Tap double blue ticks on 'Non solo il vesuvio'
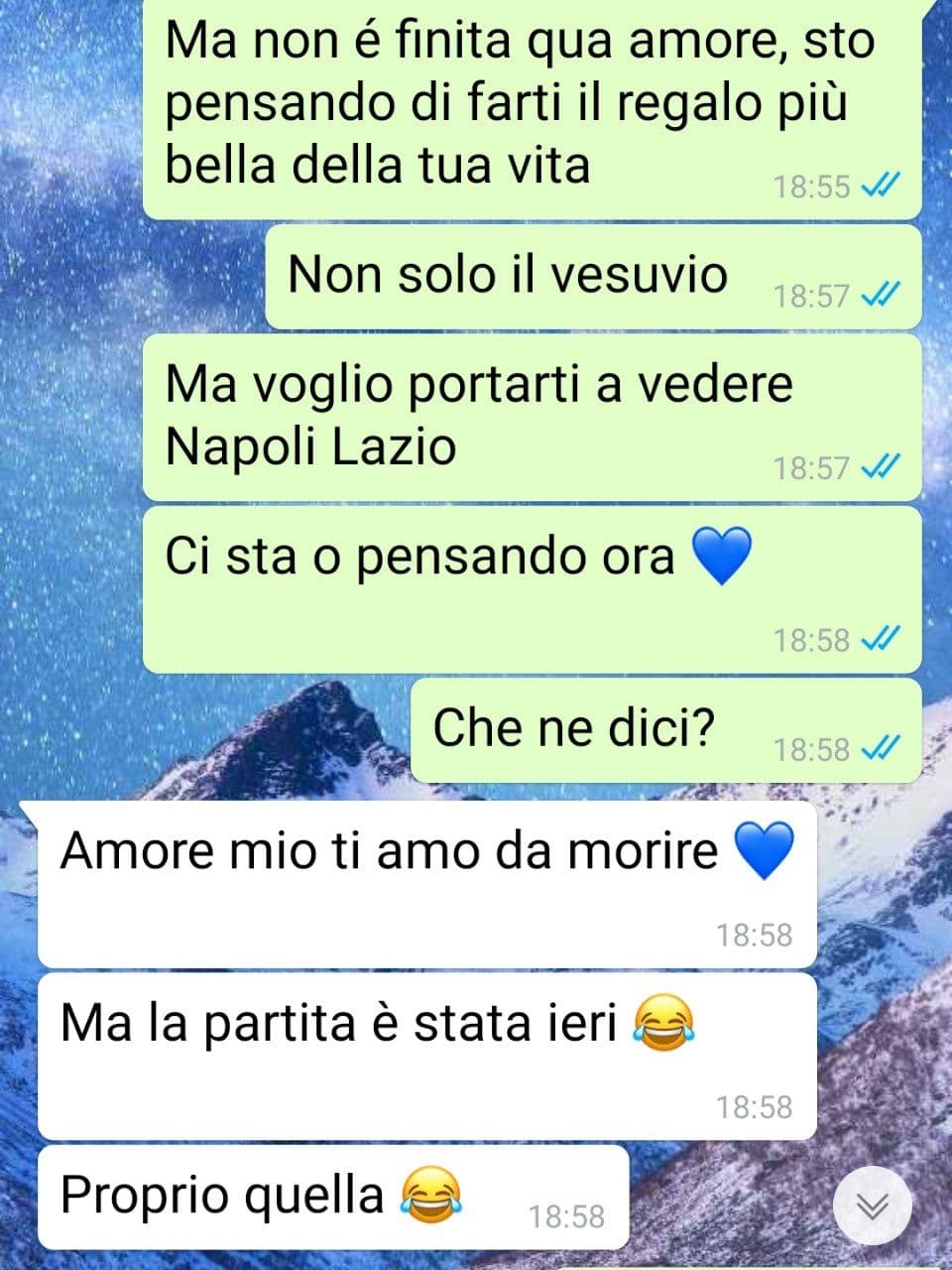 pyautogui.click(x=880, y=295)
